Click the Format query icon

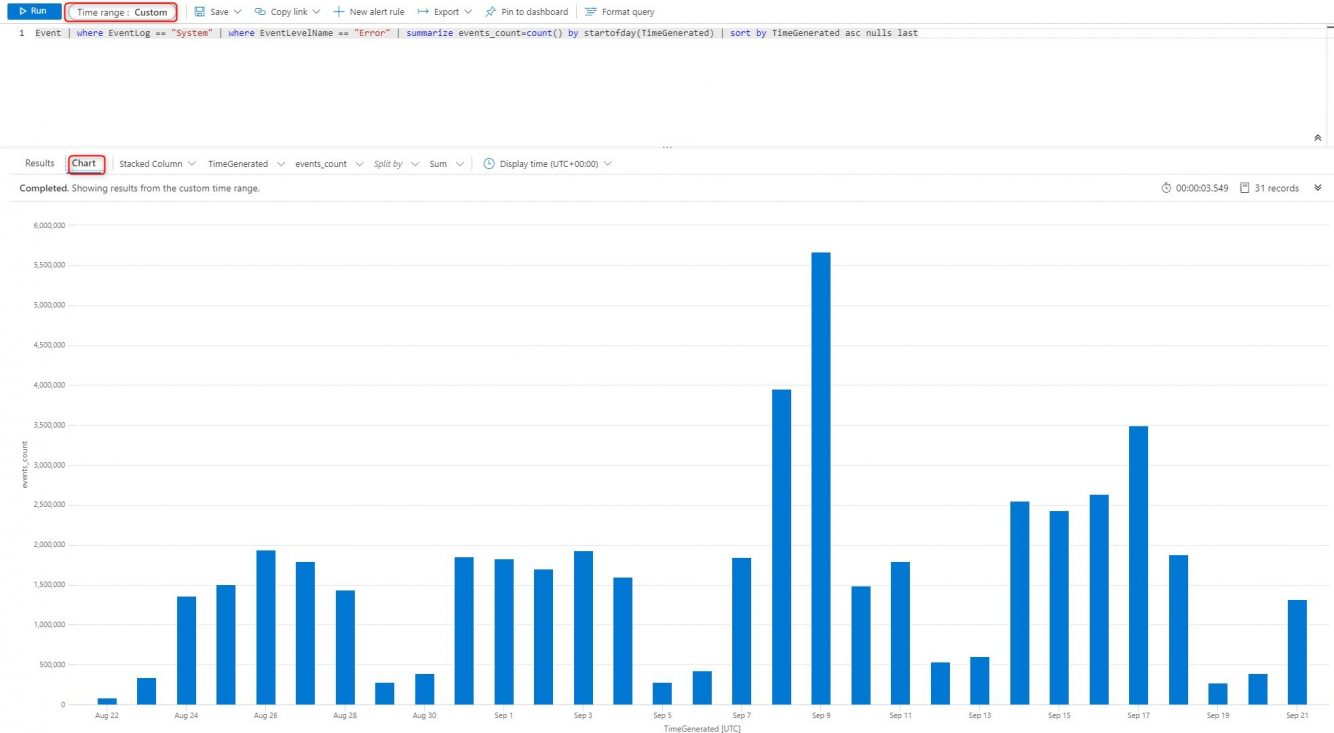(x=591, y=11)
